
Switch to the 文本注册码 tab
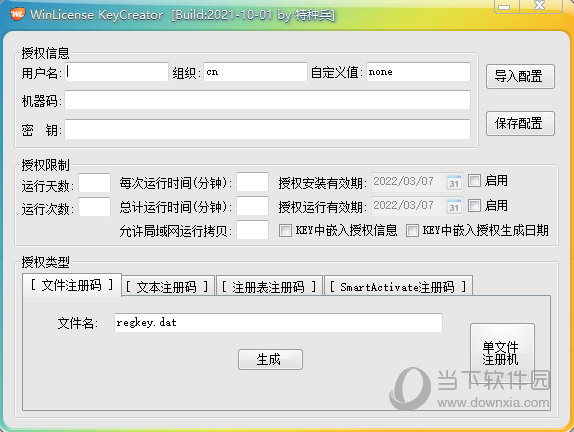click(x=167, y=287)
